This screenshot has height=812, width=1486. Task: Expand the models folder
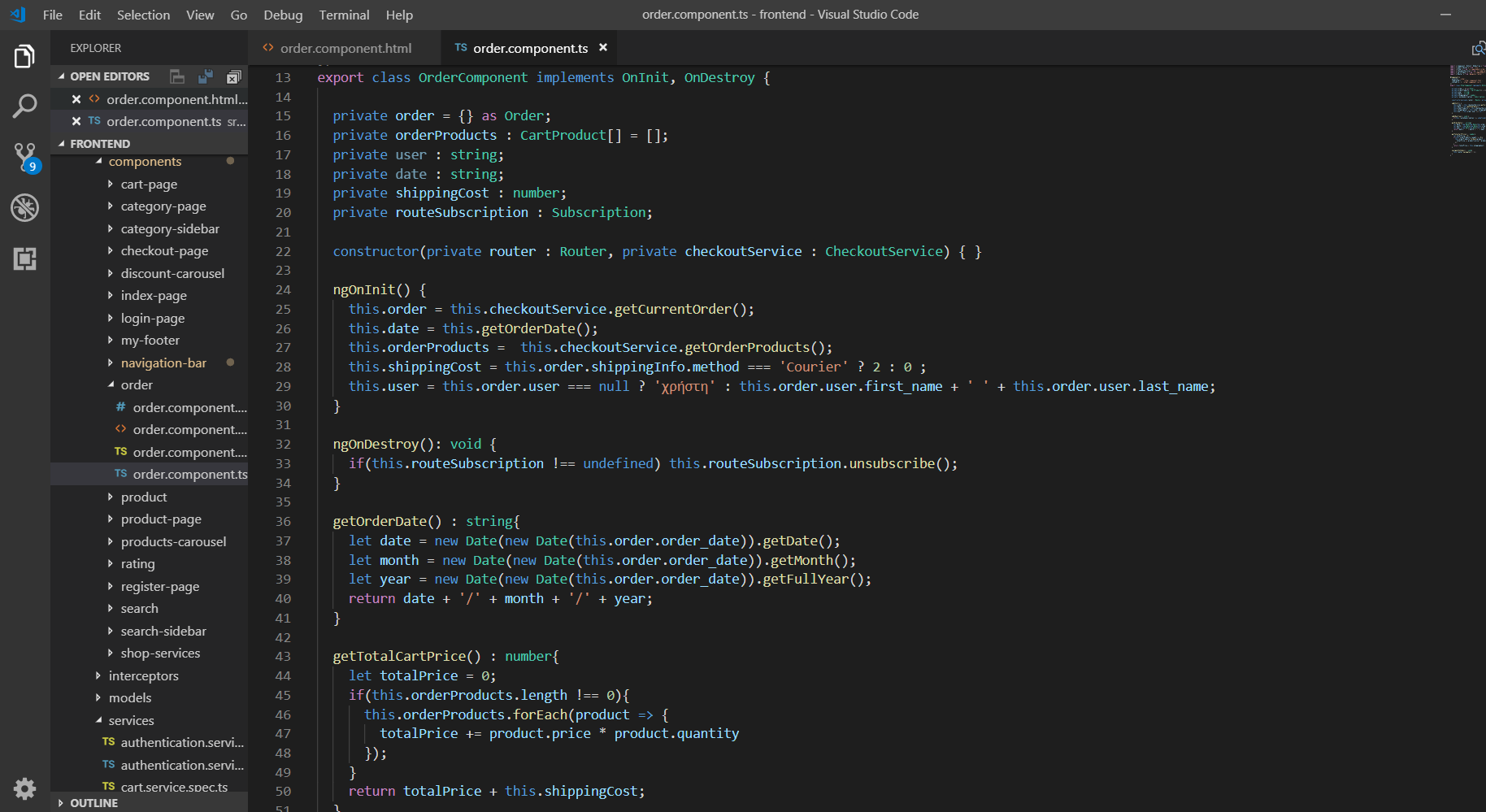point(149,698)
